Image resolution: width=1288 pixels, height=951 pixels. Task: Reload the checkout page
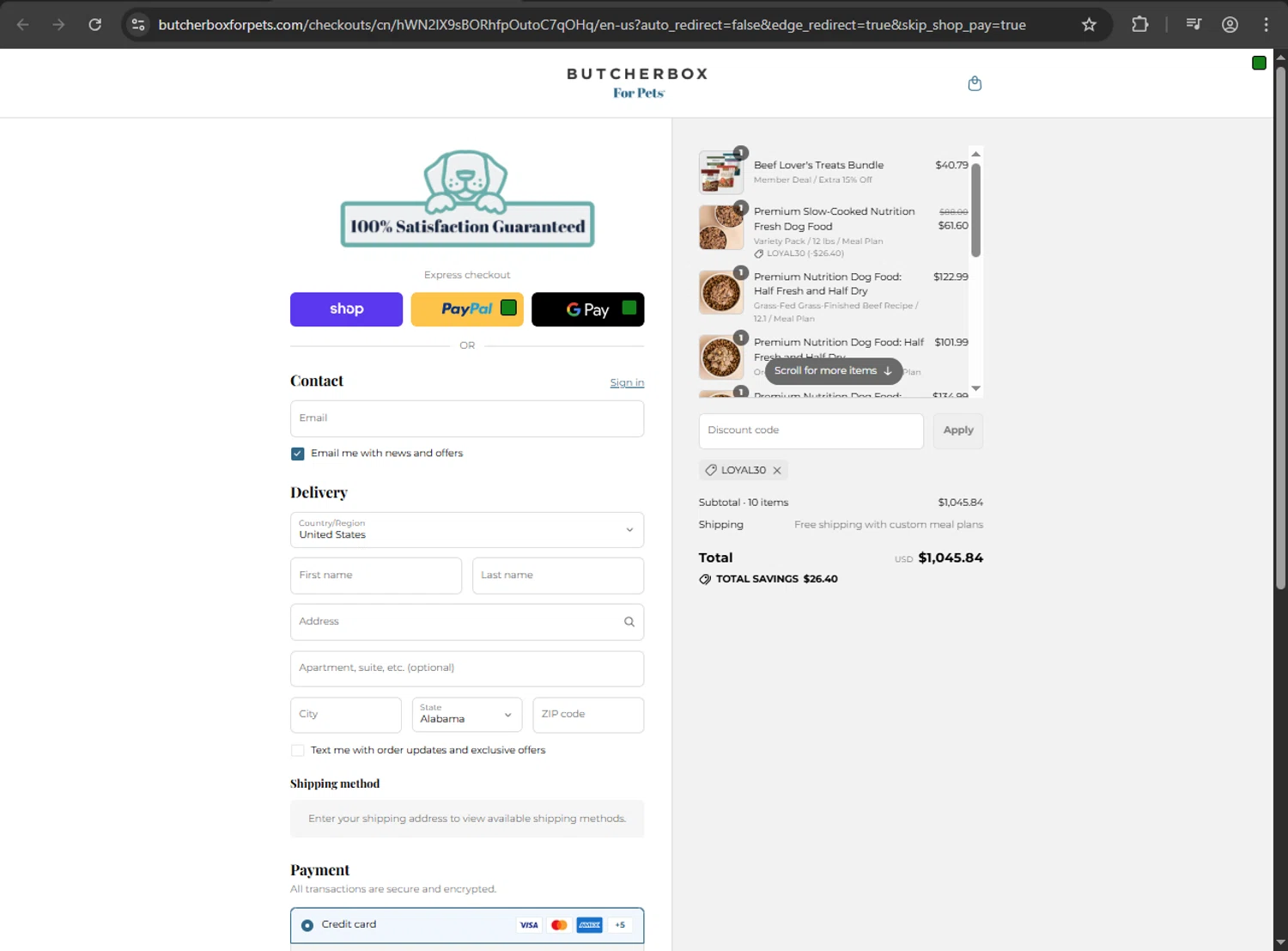coord(95,24)
